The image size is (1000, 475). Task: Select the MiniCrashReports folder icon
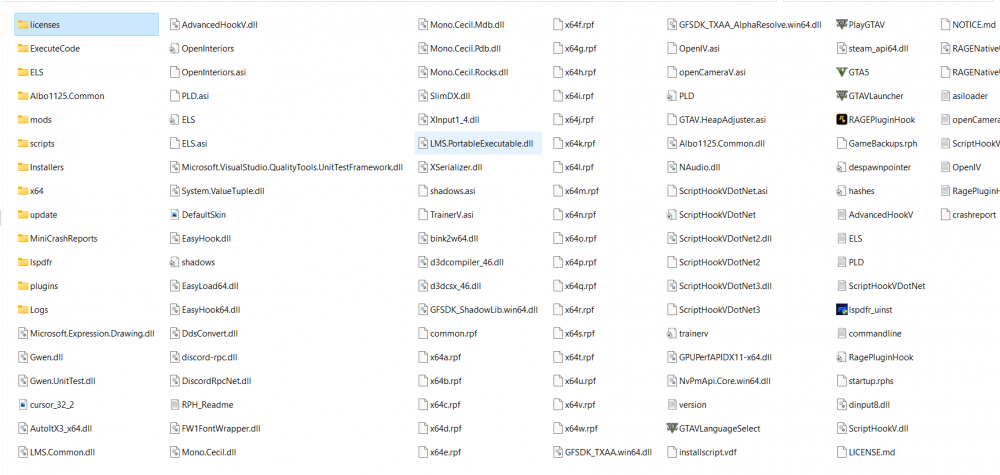pyautogui.click(x=23, y=238)
